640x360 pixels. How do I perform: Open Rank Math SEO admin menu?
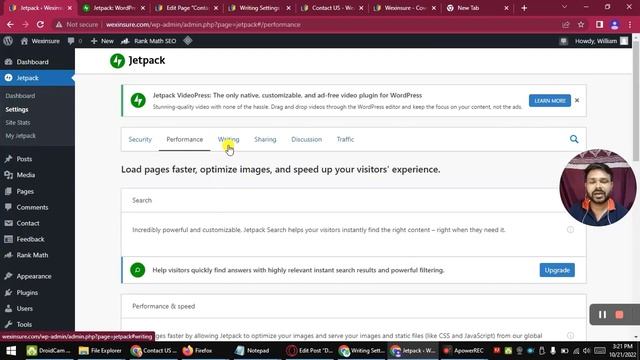pos(149,41)
